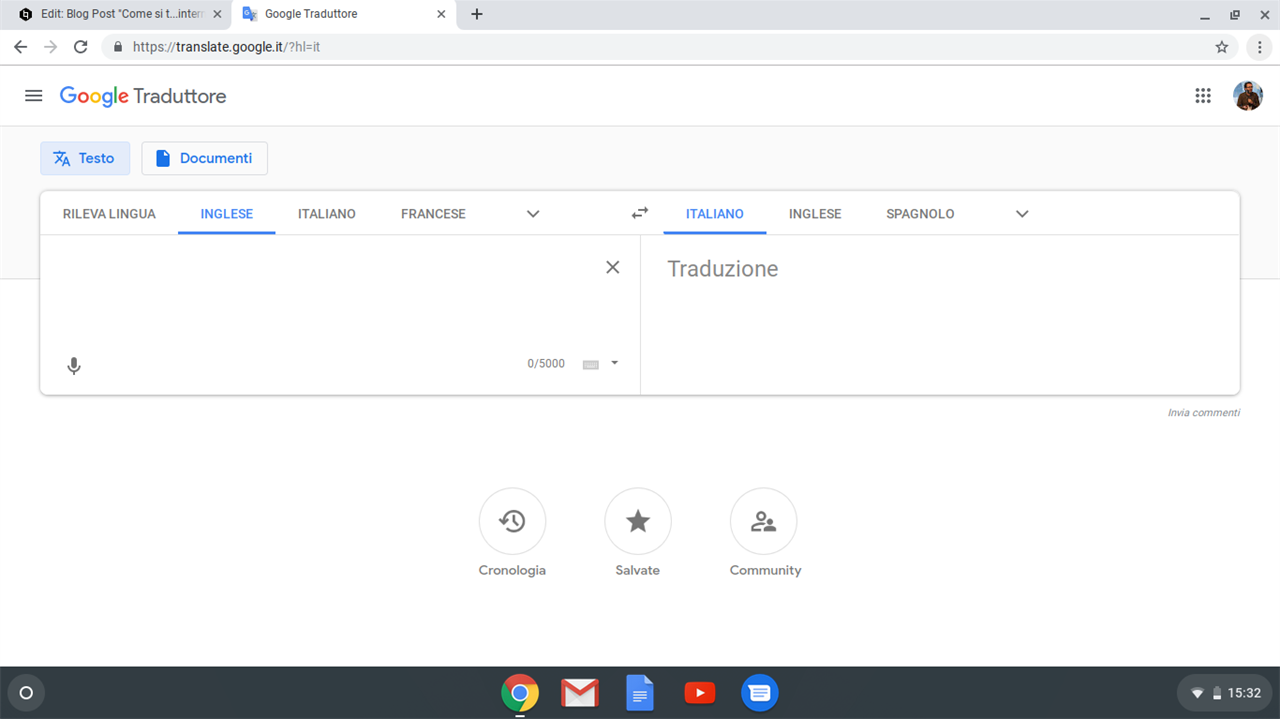The width and height of the screenshot is (1280, 719).
Task: Switch to Documenti translation mode
Action: 204,158
